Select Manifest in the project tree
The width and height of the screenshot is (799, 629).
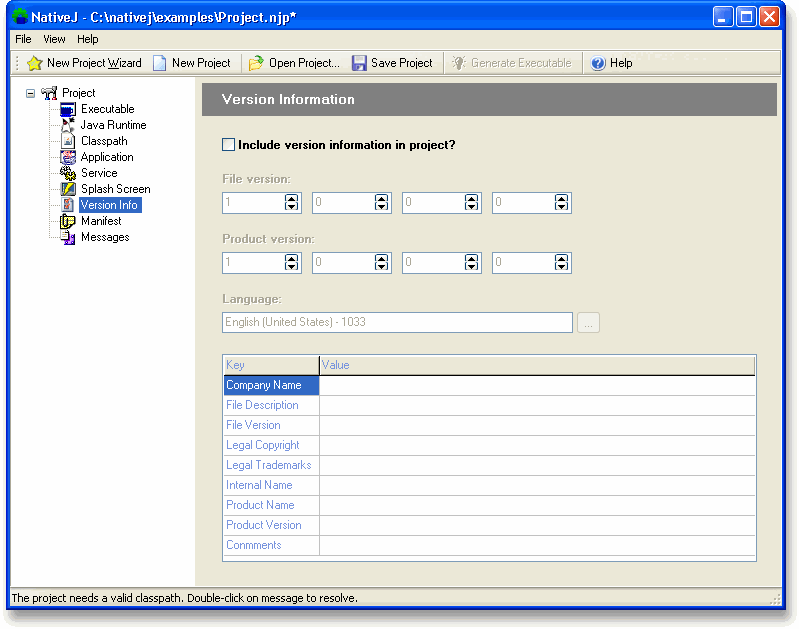click(x=100, y=221)
